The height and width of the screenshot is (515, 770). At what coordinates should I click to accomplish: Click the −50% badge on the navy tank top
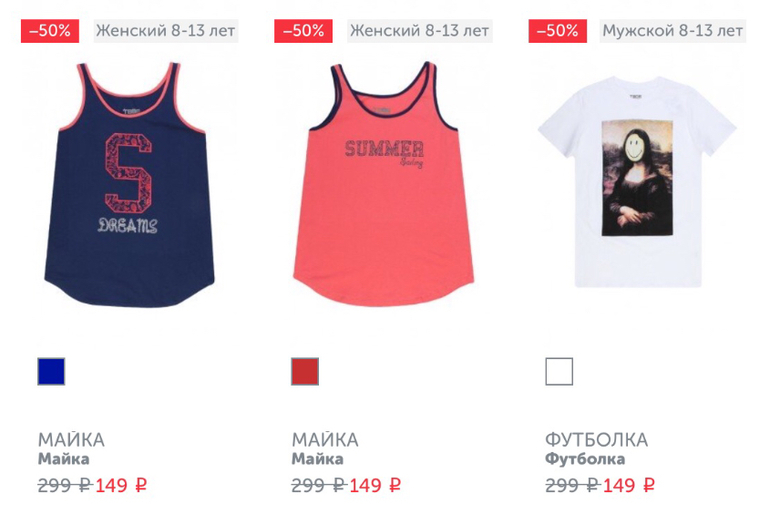click(50, 31)
